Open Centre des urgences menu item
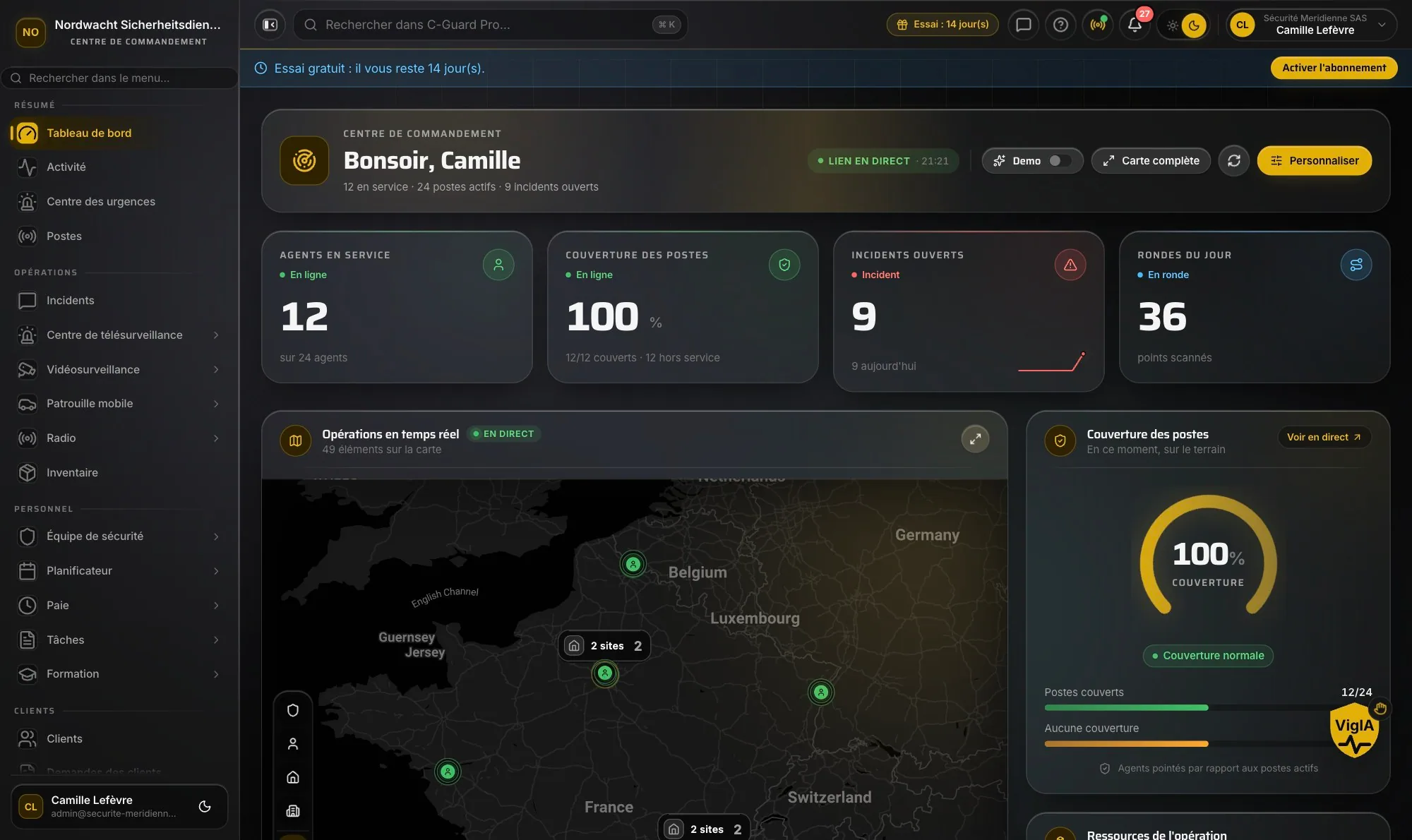Image resolution: width=1412 pixels, height=840 pixels. (x=119, y=202)
